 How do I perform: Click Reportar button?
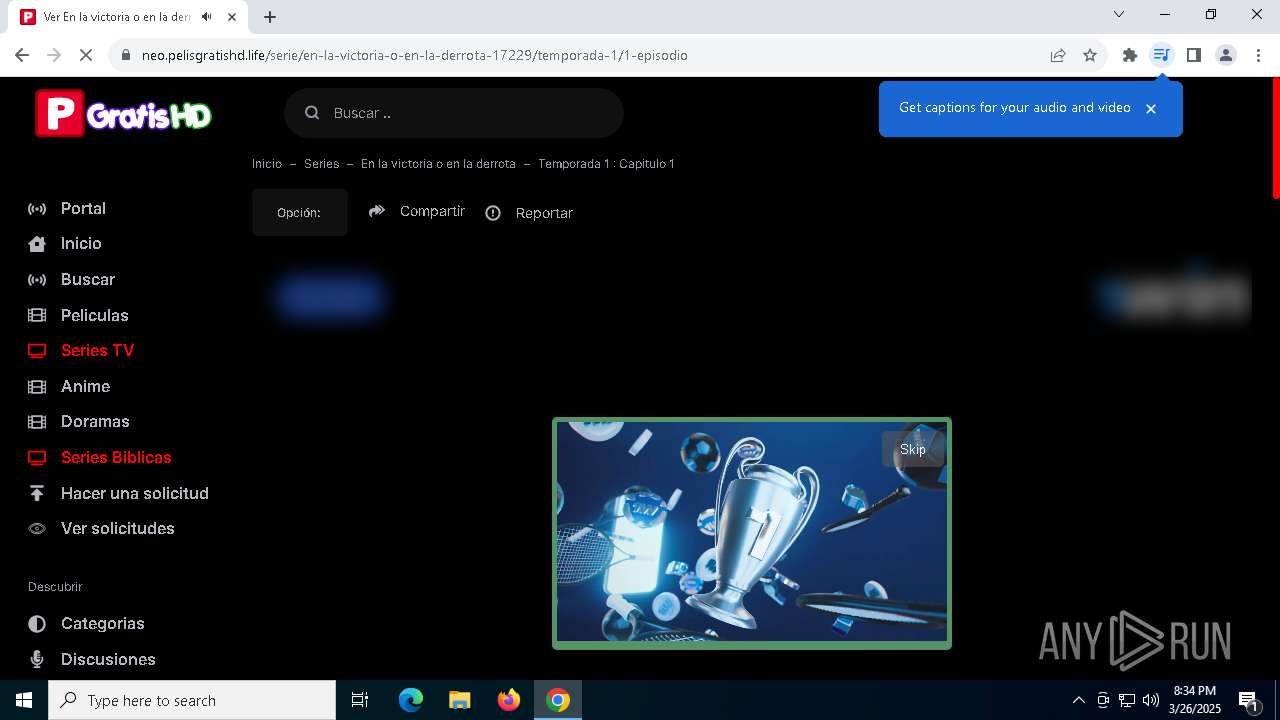(x=529, y=213)
